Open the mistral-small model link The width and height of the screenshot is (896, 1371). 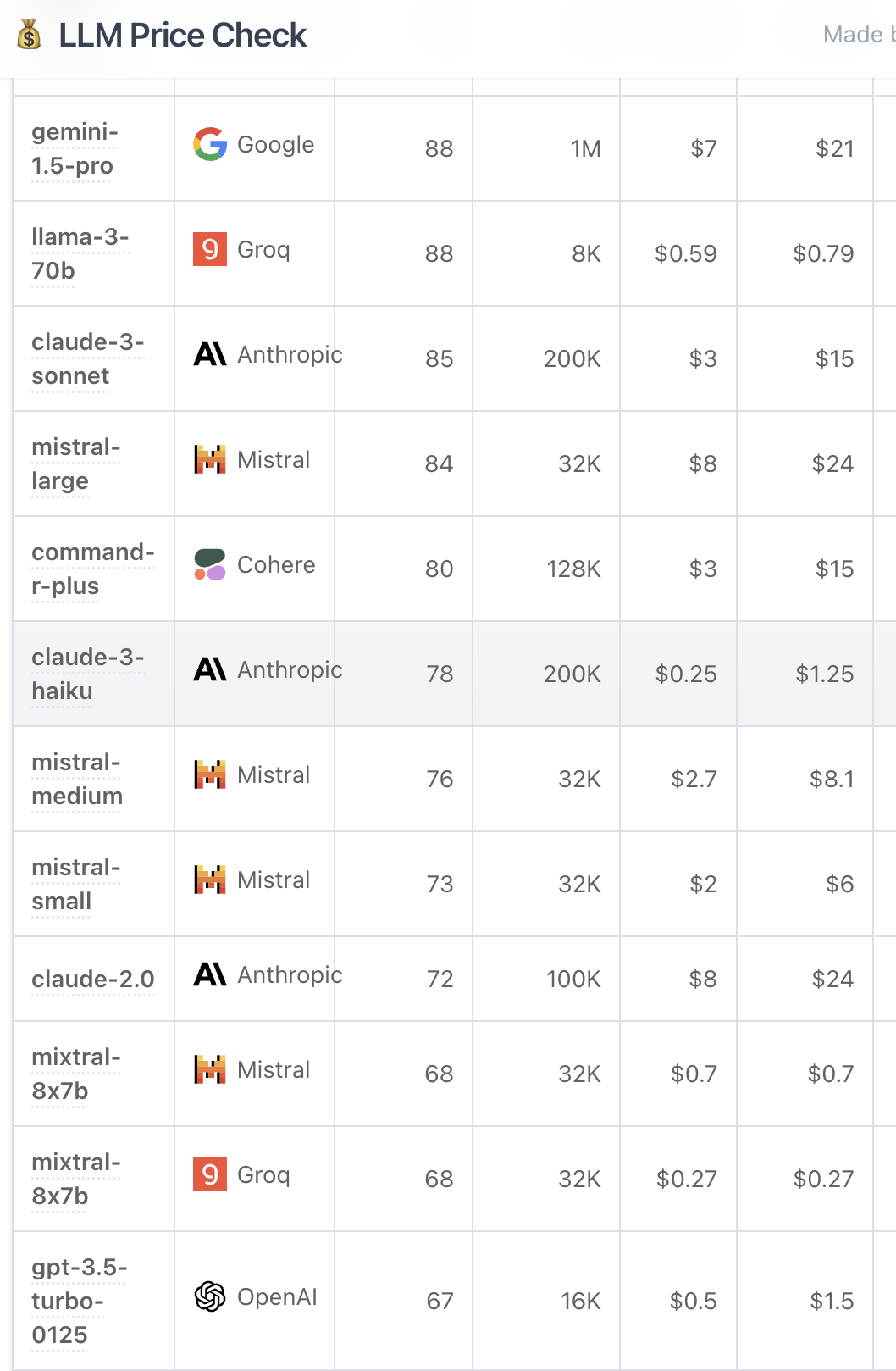[x=76, y=884]
